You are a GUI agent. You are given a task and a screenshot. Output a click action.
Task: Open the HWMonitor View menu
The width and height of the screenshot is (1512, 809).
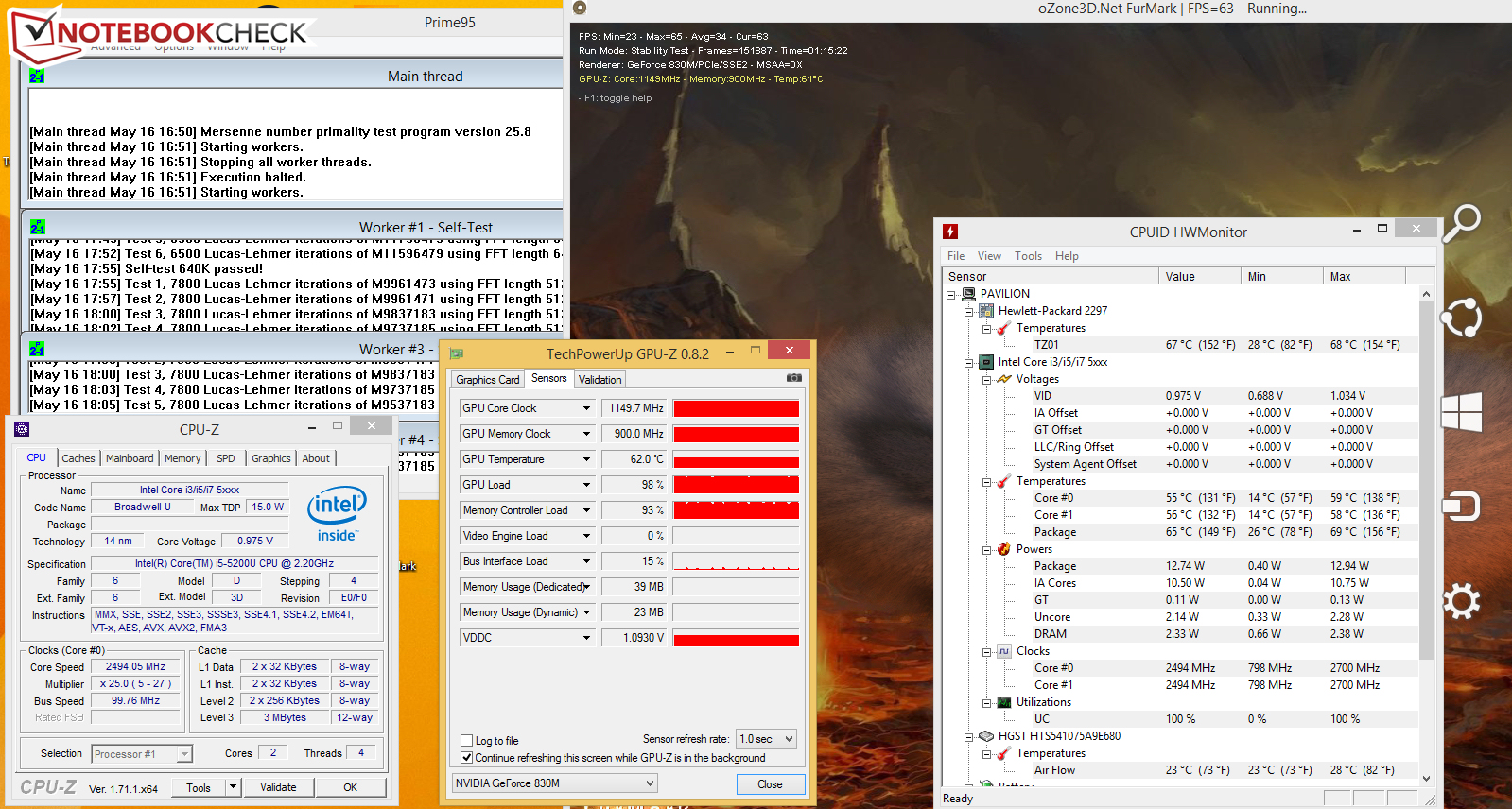(x=989, y=256)
